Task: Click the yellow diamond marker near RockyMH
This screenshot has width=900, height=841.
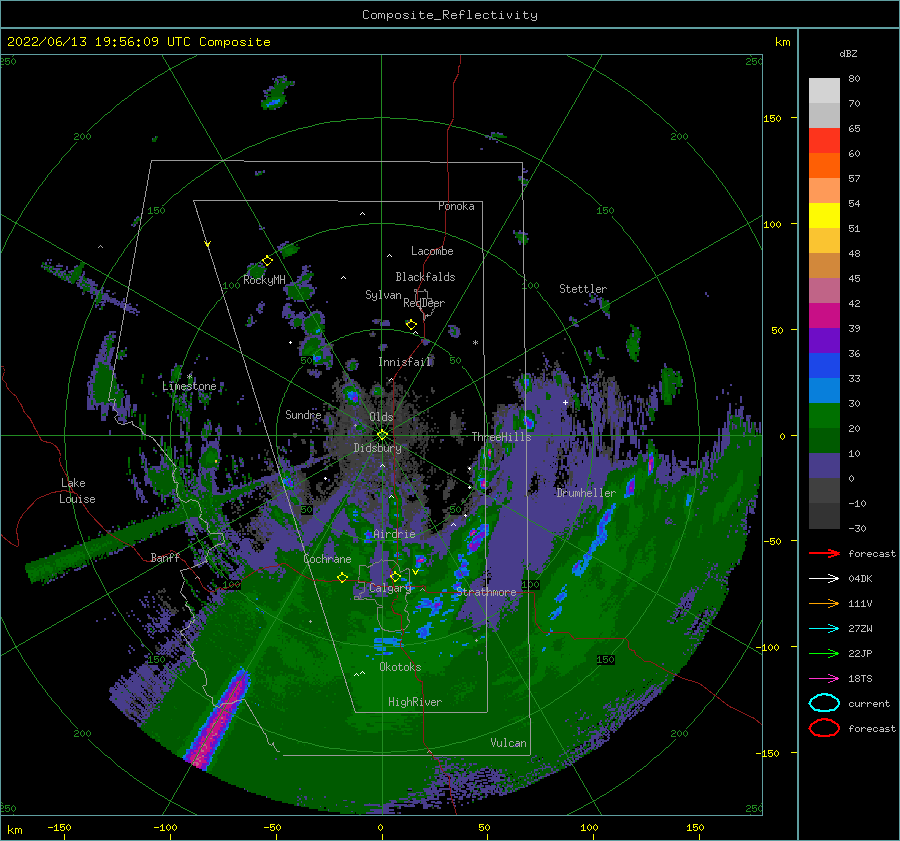Action: [x=267, y=261]
